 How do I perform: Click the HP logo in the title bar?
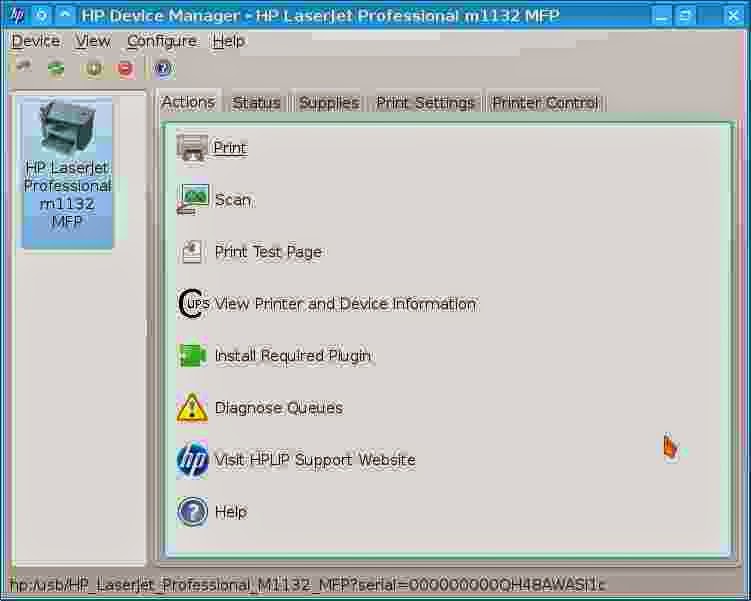click(17, 15)
